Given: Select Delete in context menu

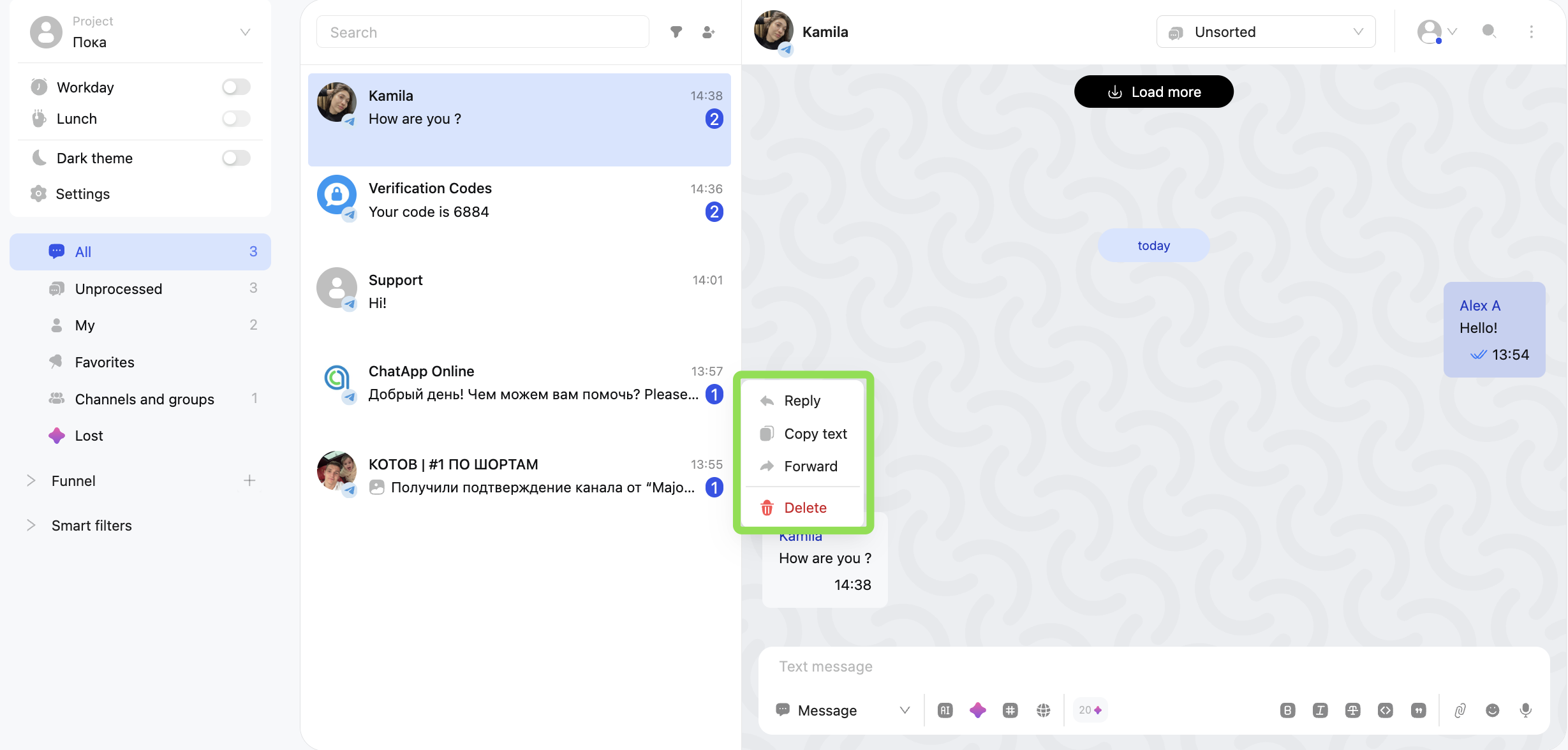Looking at the screenshot, I should pyautogui.click(x=802, y=508).
